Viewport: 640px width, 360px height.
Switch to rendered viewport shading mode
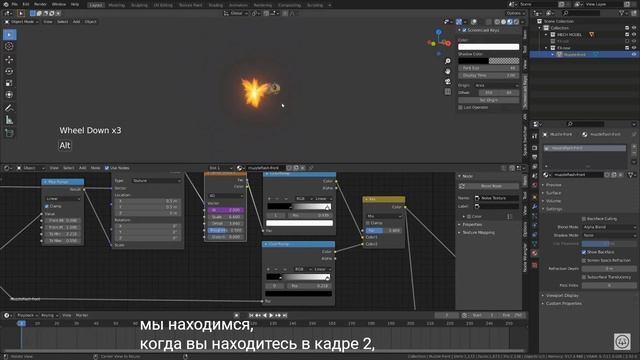pyautogui.click(x=516, y=22)
